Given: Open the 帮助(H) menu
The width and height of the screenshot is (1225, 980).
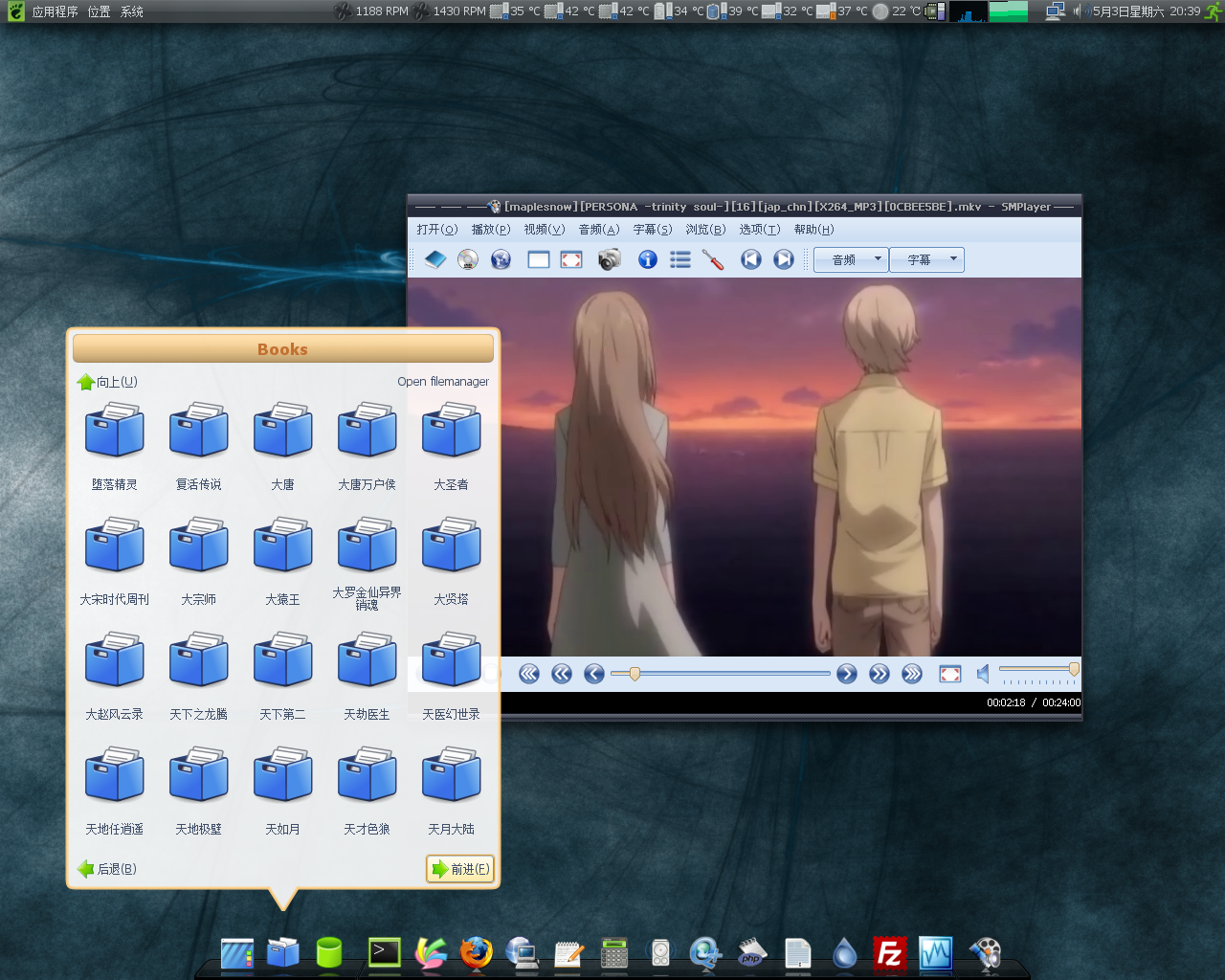Looking at the screenshot, I should coord(814,230).
